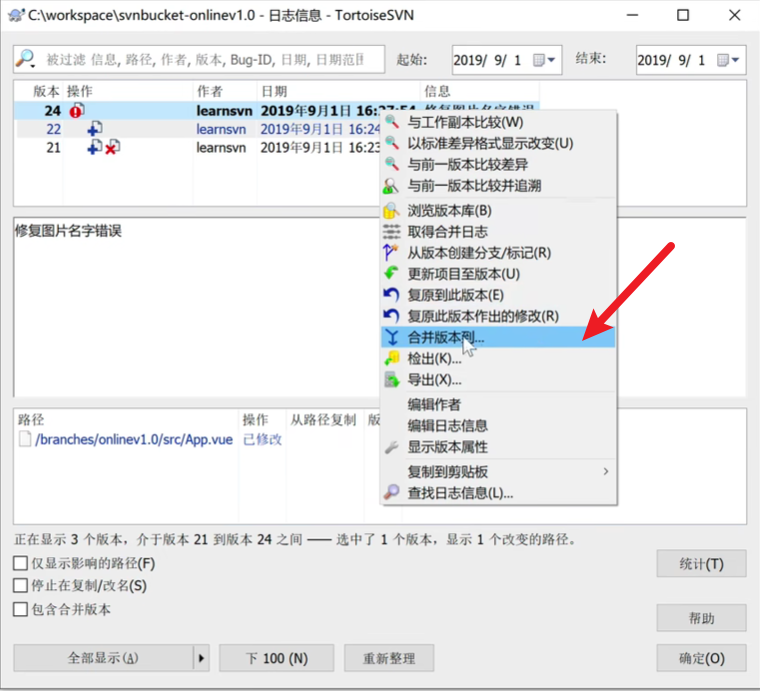
Task: Click the magnifier icon beside 与工作副本比较(W)
Action: click(x=392, y=122)
